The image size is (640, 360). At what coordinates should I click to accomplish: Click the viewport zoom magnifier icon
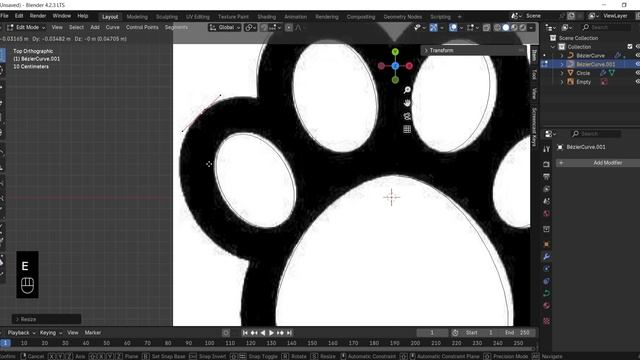pos(407,90)
